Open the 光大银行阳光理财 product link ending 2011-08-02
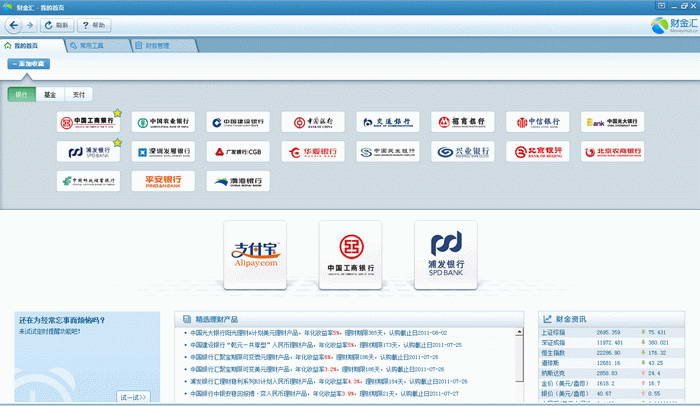 tap(318, 333)
